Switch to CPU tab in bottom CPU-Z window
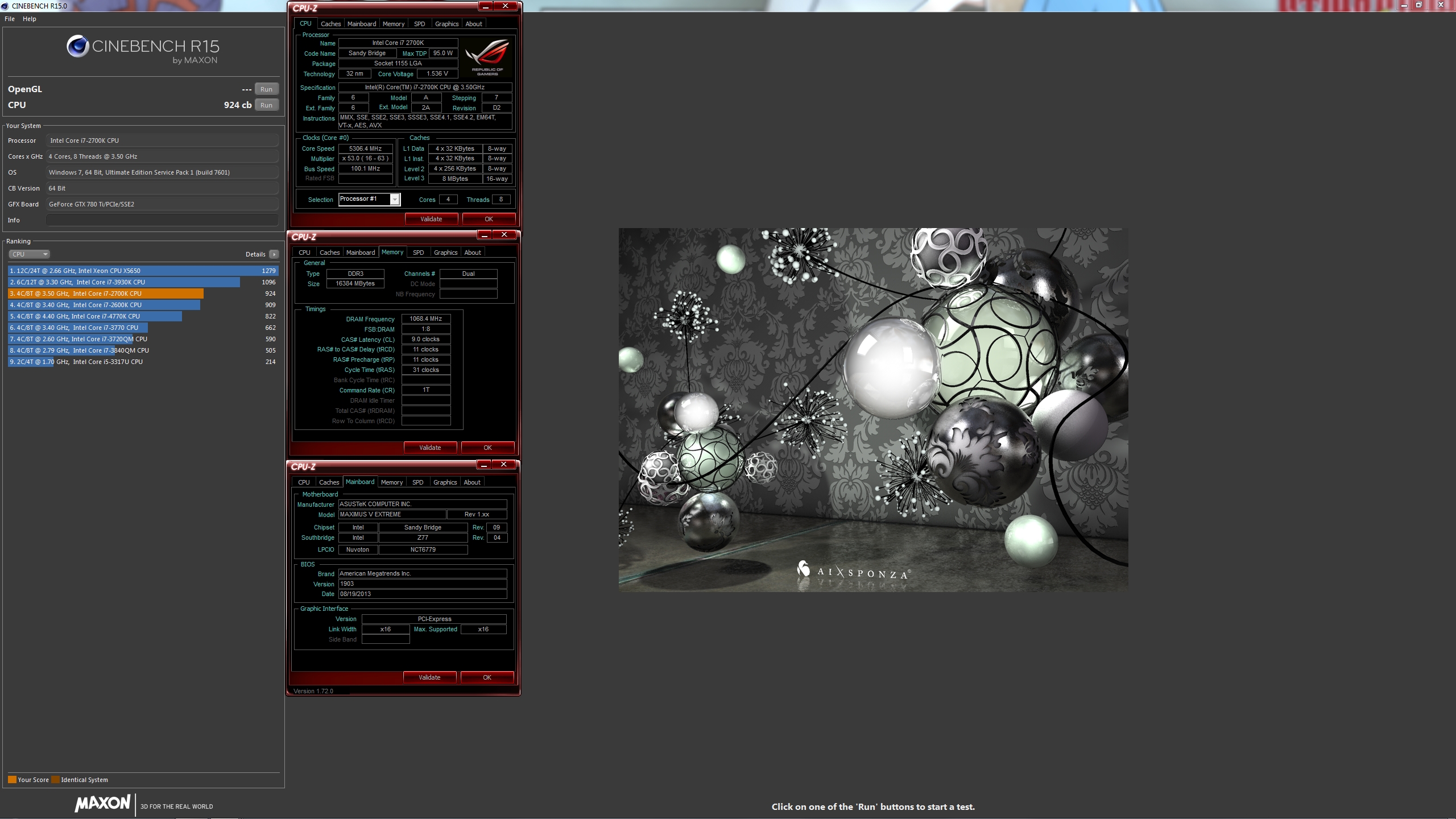The width and height of the screenshot is (1456, 819). [304, 482]
